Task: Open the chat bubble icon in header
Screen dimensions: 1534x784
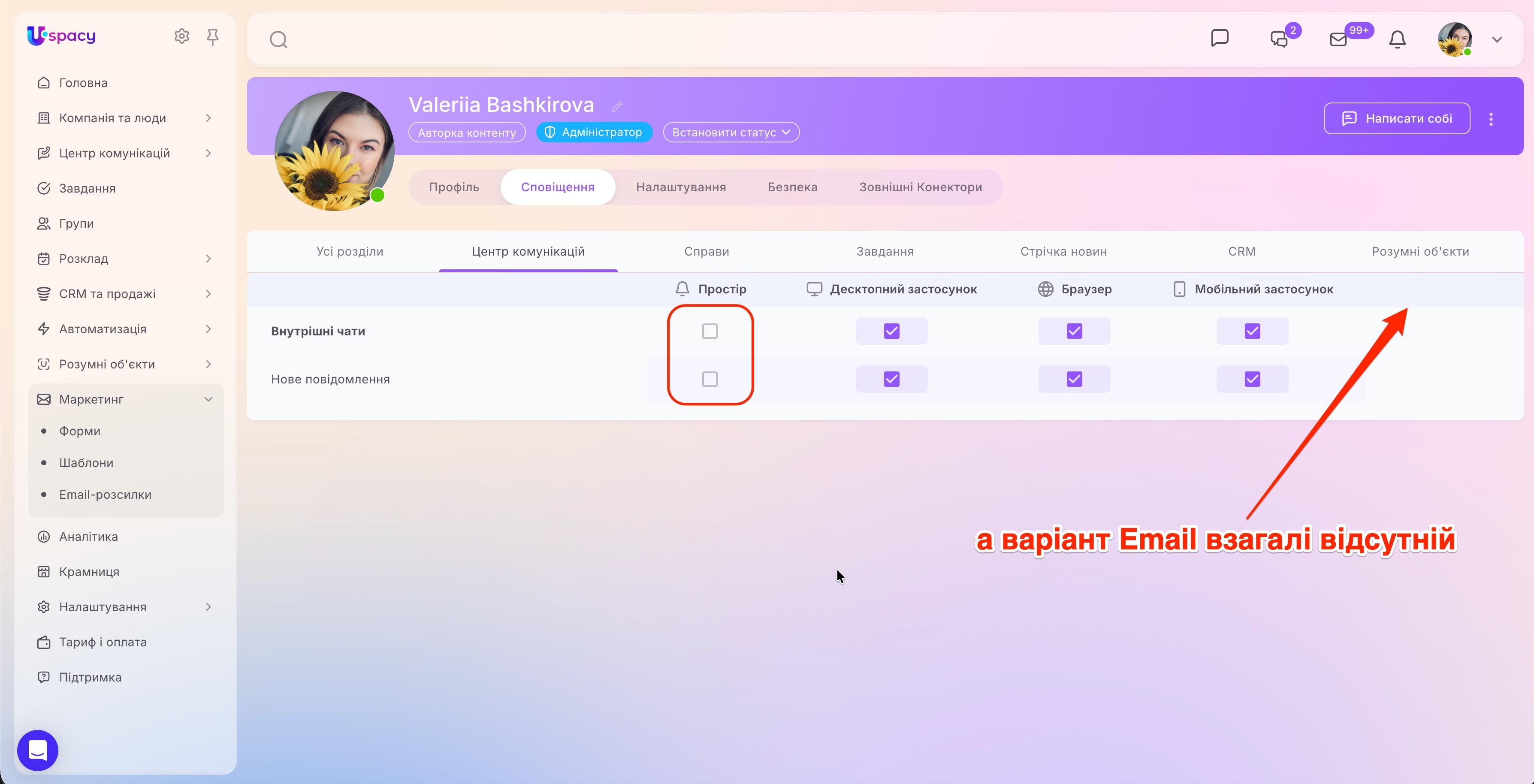Action: (1220, 38)
